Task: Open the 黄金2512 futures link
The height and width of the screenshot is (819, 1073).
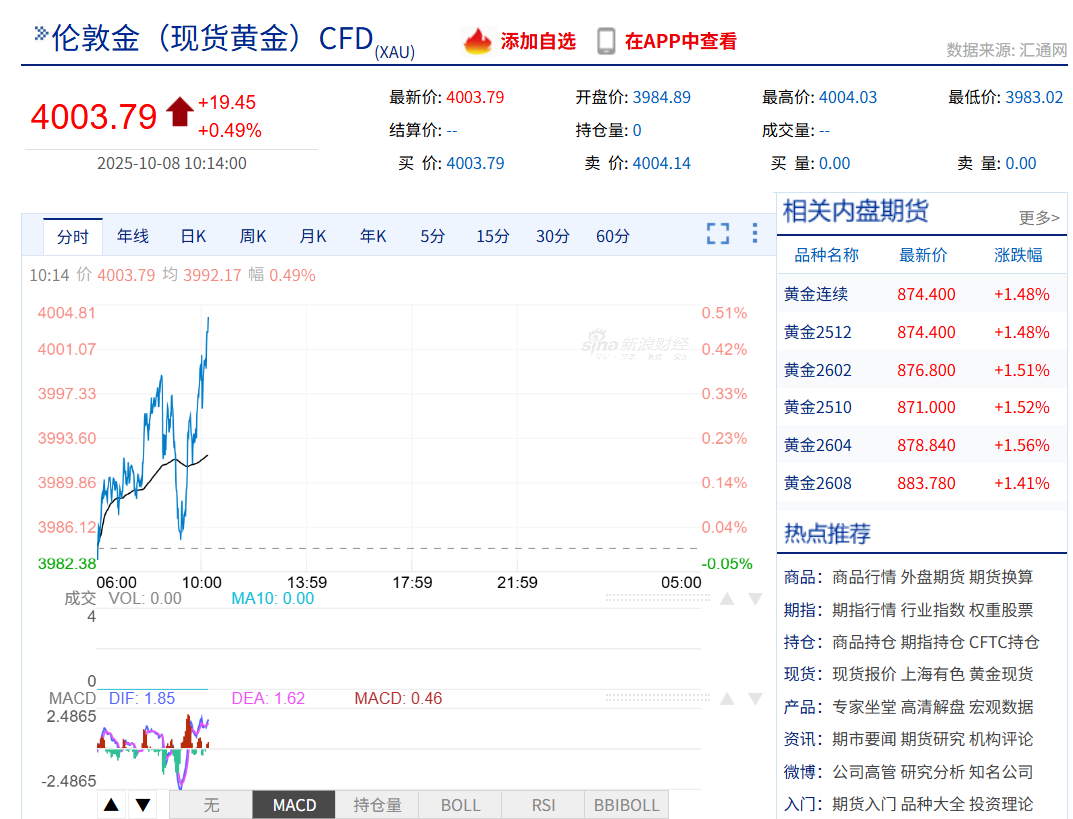Action: click(x=817, y=333)
